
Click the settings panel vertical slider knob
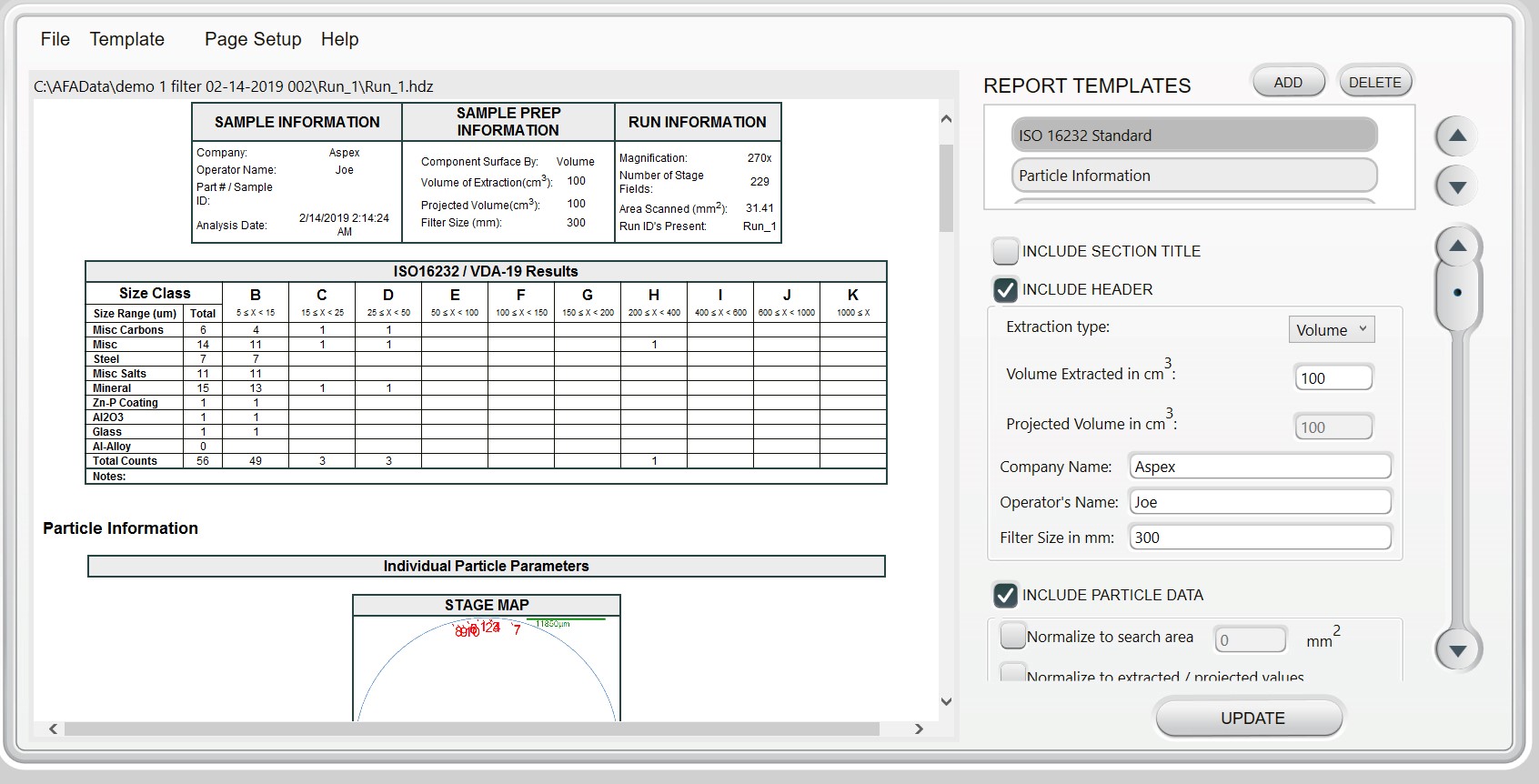1458,293
